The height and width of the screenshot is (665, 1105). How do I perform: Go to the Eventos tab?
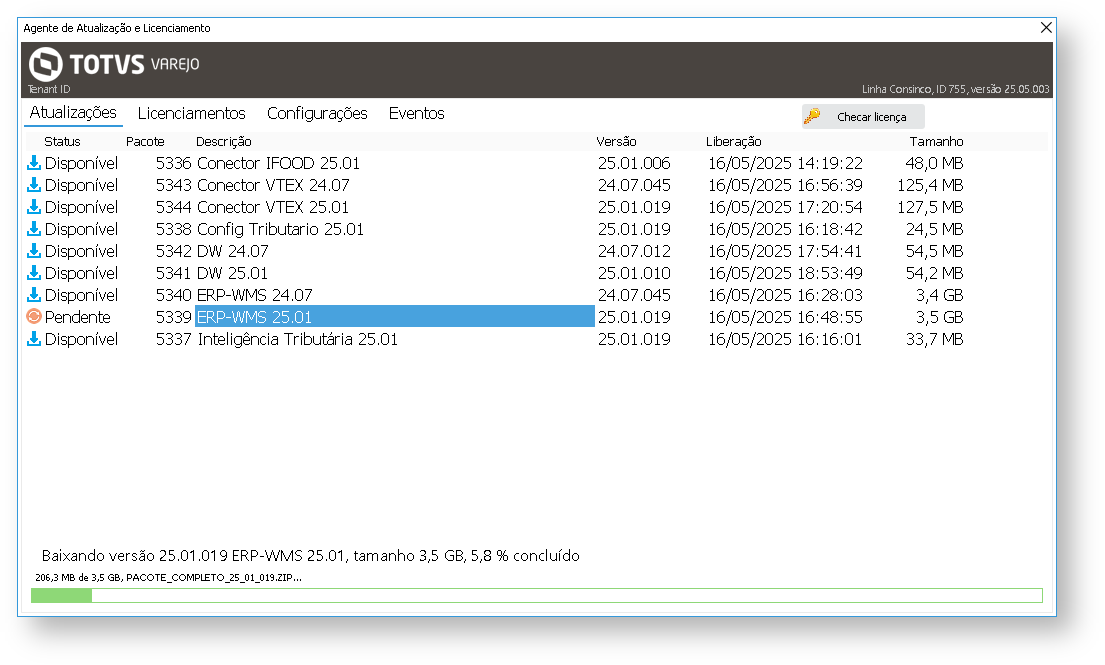click(x=416, y=113)
